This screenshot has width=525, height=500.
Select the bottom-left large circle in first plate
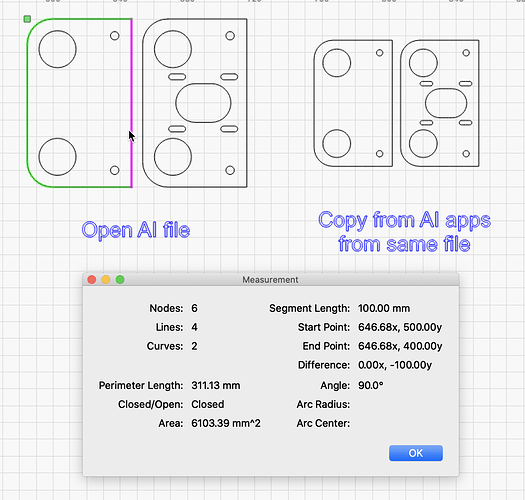[58, 157]
